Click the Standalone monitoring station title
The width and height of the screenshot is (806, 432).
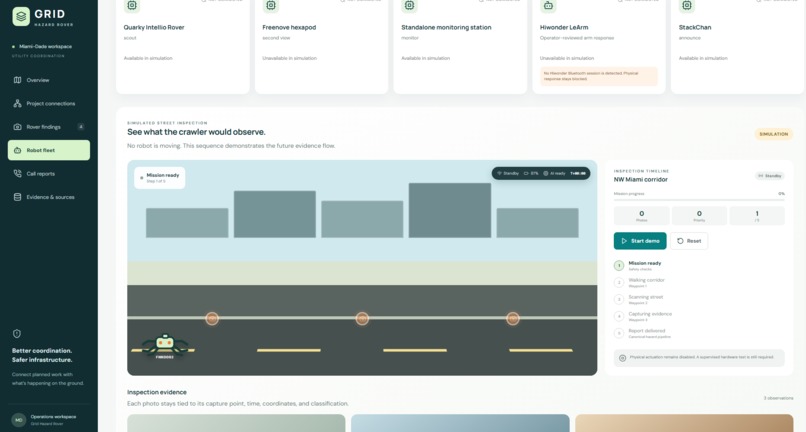pyautogui.click(x=446, y=27)
